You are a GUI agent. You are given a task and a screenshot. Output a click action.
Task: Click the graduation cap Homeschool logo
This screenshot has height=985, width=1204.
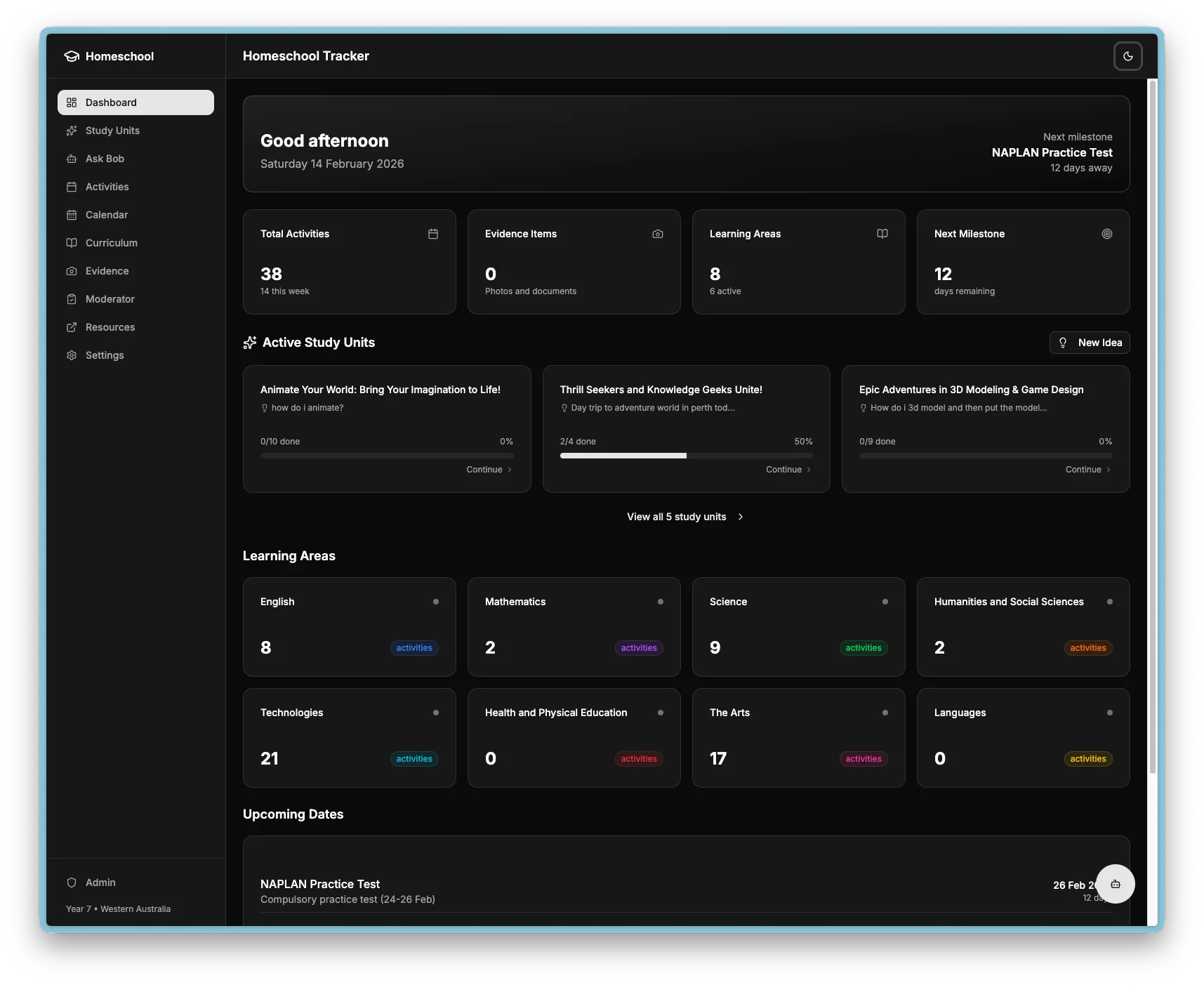(72, 56)
